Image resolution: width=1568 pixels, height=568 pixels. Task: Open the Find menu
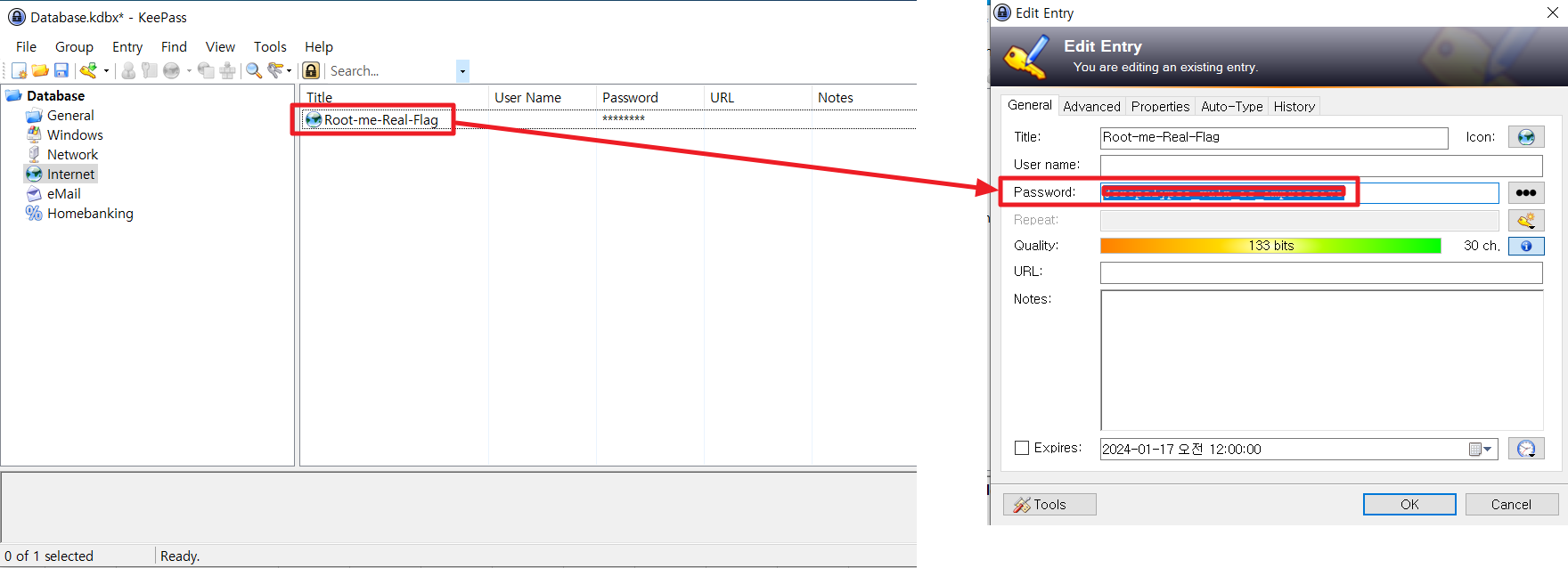point(174,47)
